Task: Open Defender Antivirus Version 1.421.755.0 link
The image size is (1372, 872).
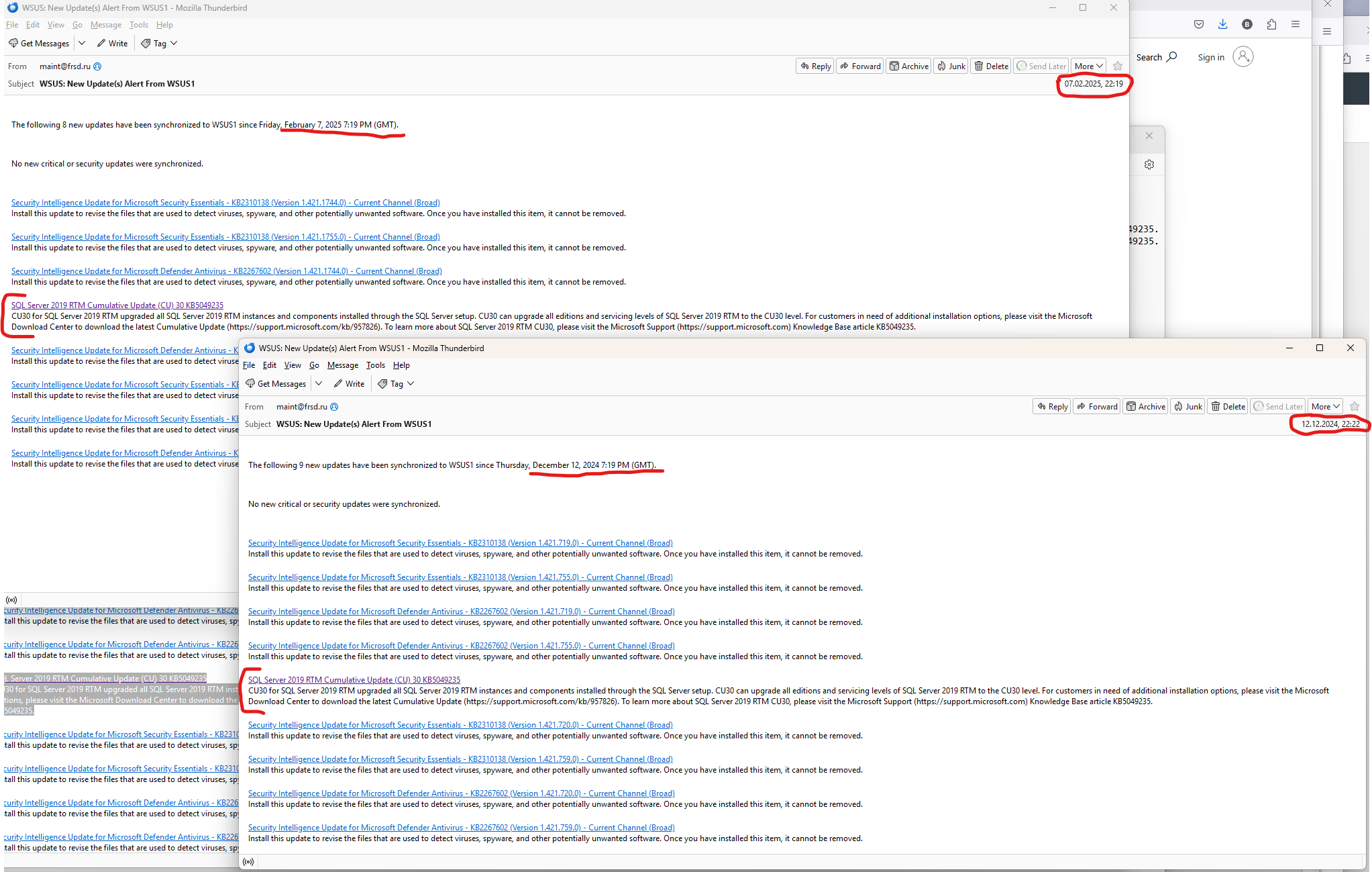Action: (462, 646)
